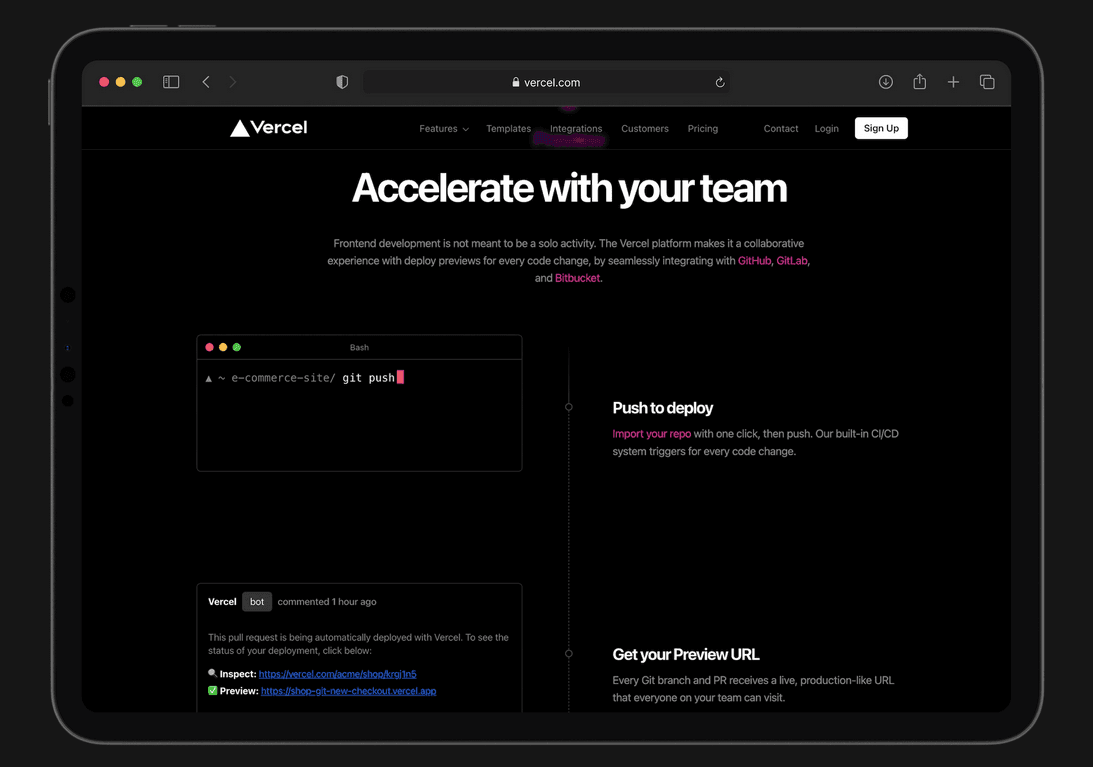Follow the GitHub link in description

(x=754, y=261)
